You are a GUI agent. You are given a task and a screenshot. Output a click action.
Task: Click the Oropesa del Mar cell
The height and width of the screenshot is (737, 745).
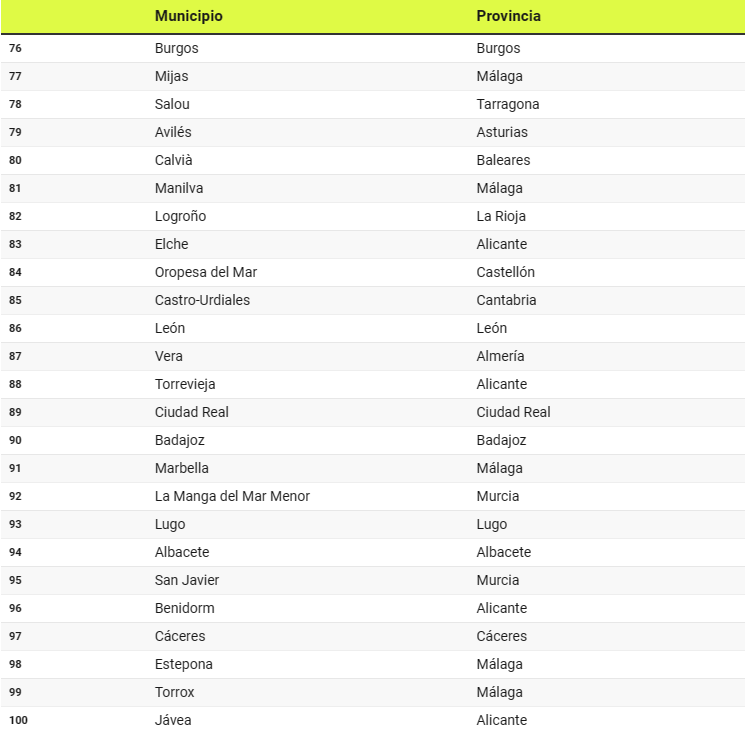coord(206,272)
